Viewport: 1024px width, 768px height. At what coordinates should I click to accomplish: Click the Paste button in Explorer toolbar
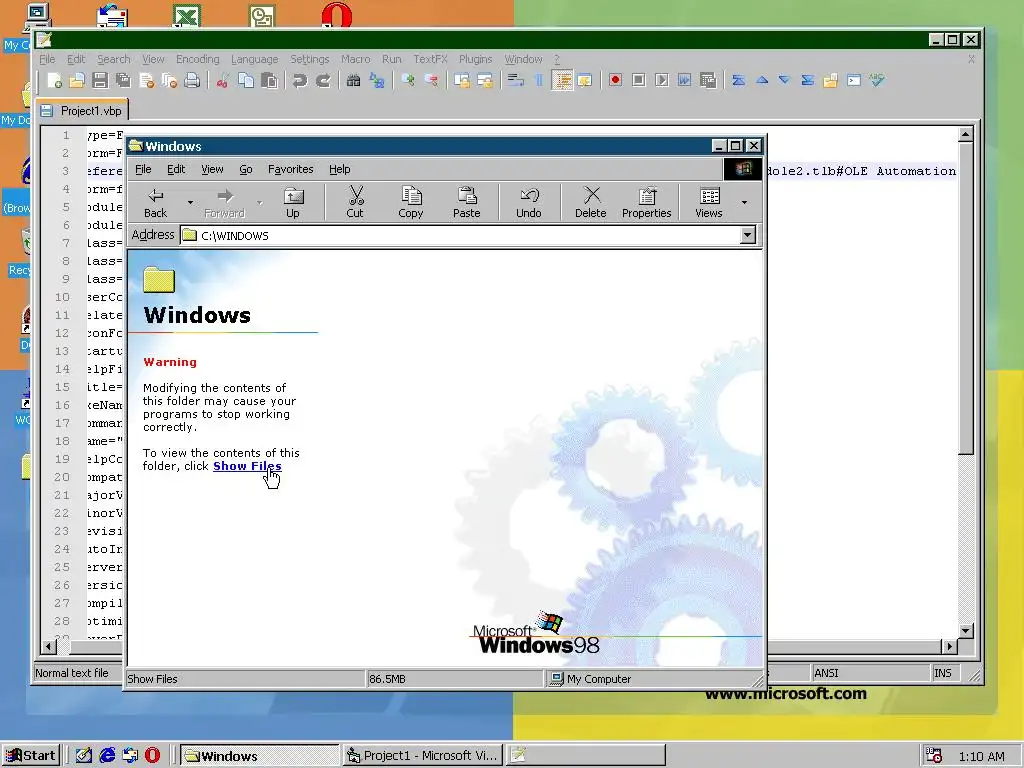point(466,202)
